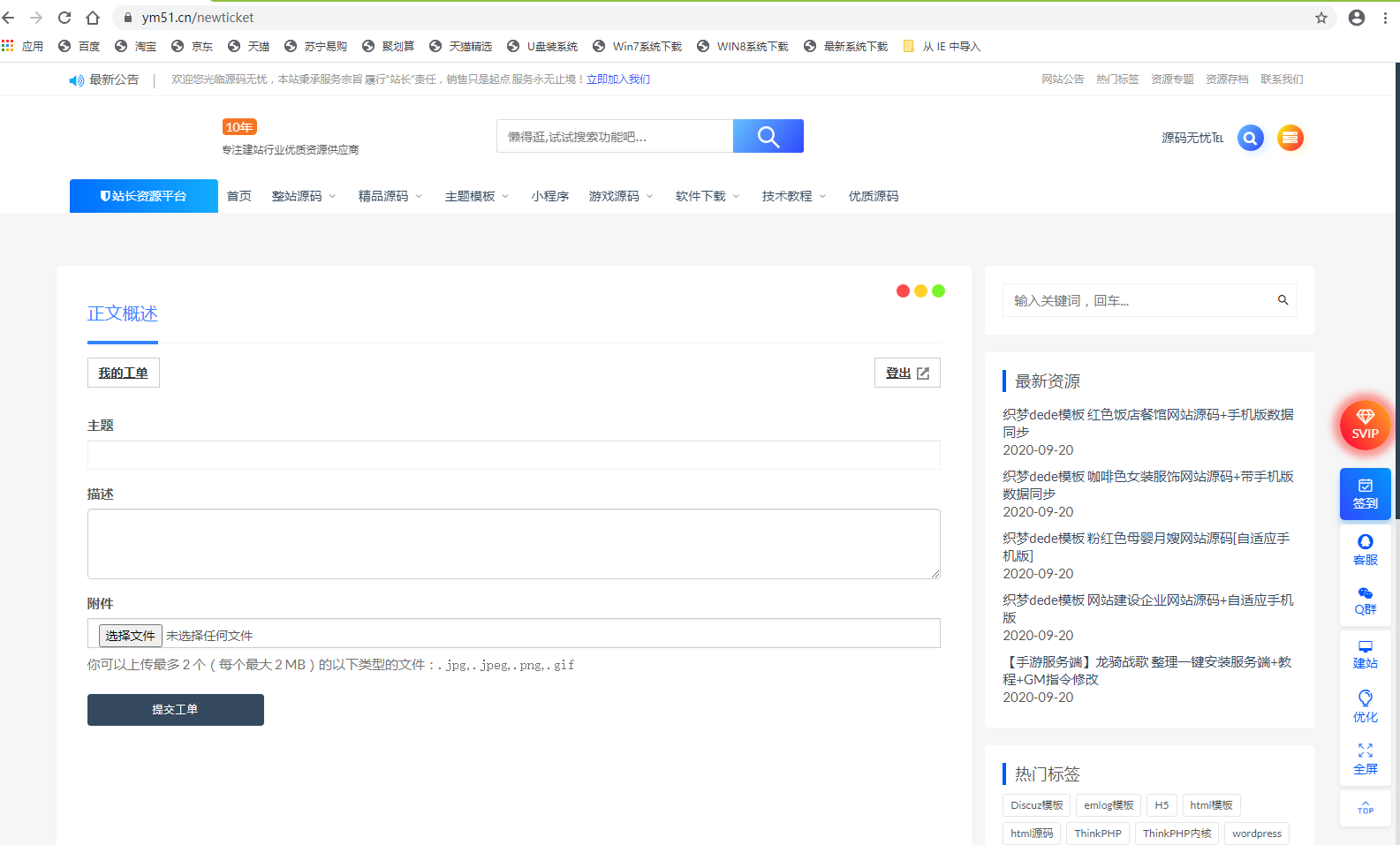
Task: Open the 首页 nav item
Action: (x=239, y=196)
